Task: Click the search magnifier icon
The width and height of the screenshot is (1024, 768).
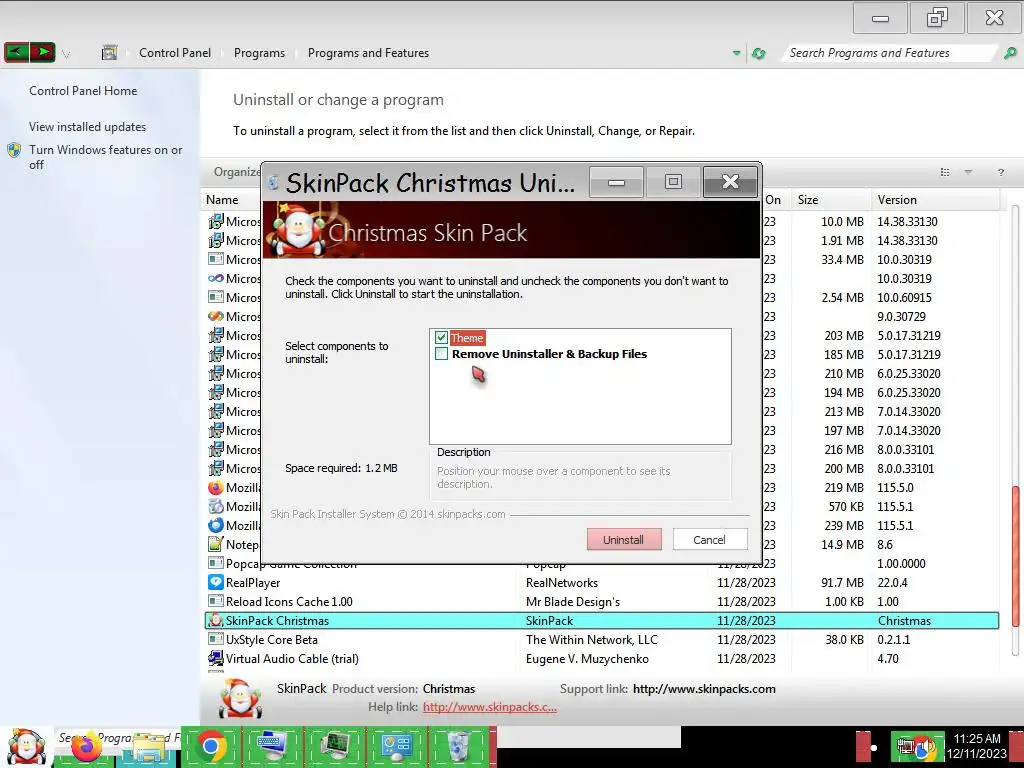Action: coord(1010,53)
